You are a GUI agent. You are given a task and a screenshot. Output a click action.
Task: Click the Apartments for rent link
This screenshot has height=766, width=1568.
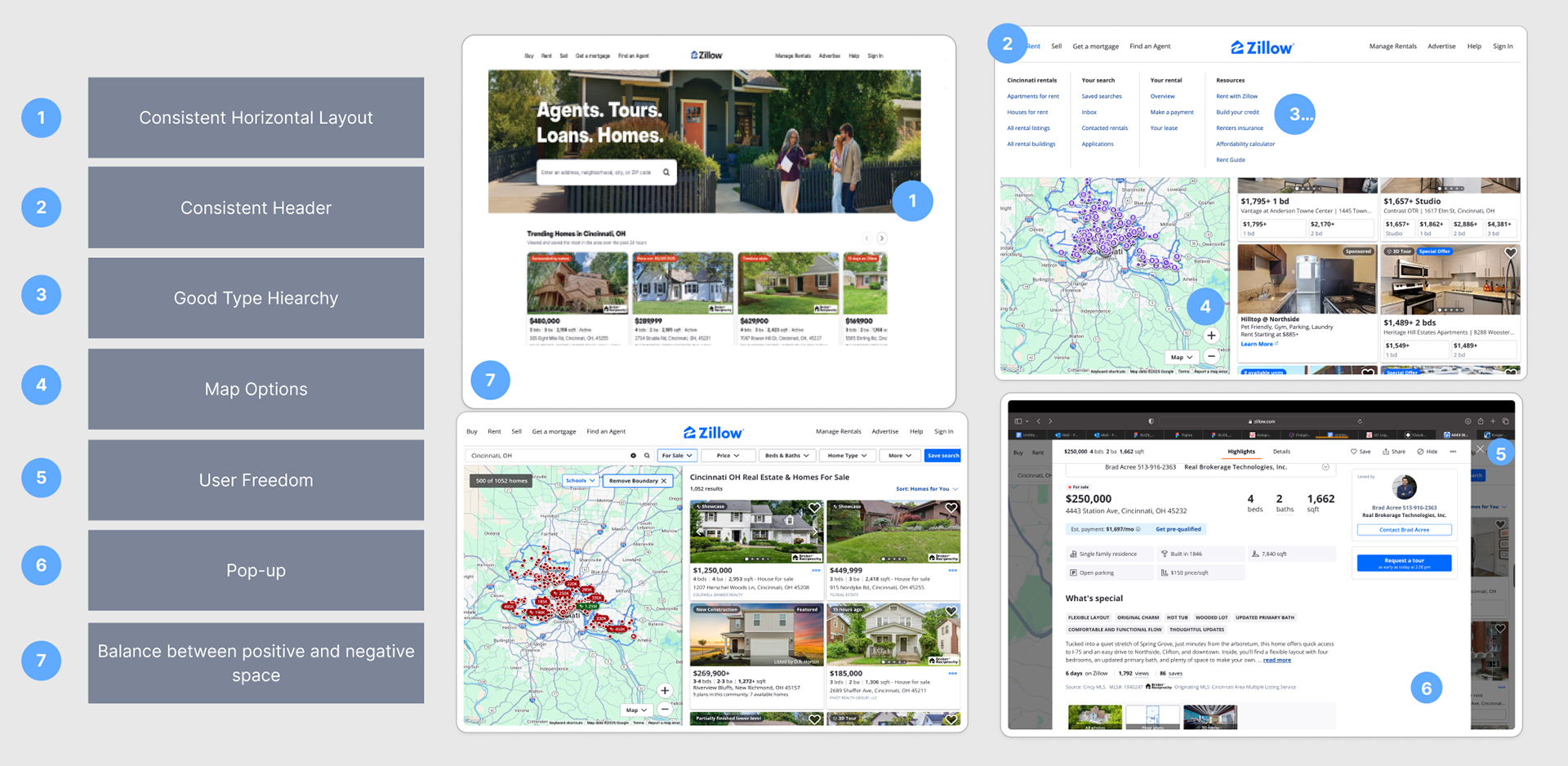point(1033,96)
